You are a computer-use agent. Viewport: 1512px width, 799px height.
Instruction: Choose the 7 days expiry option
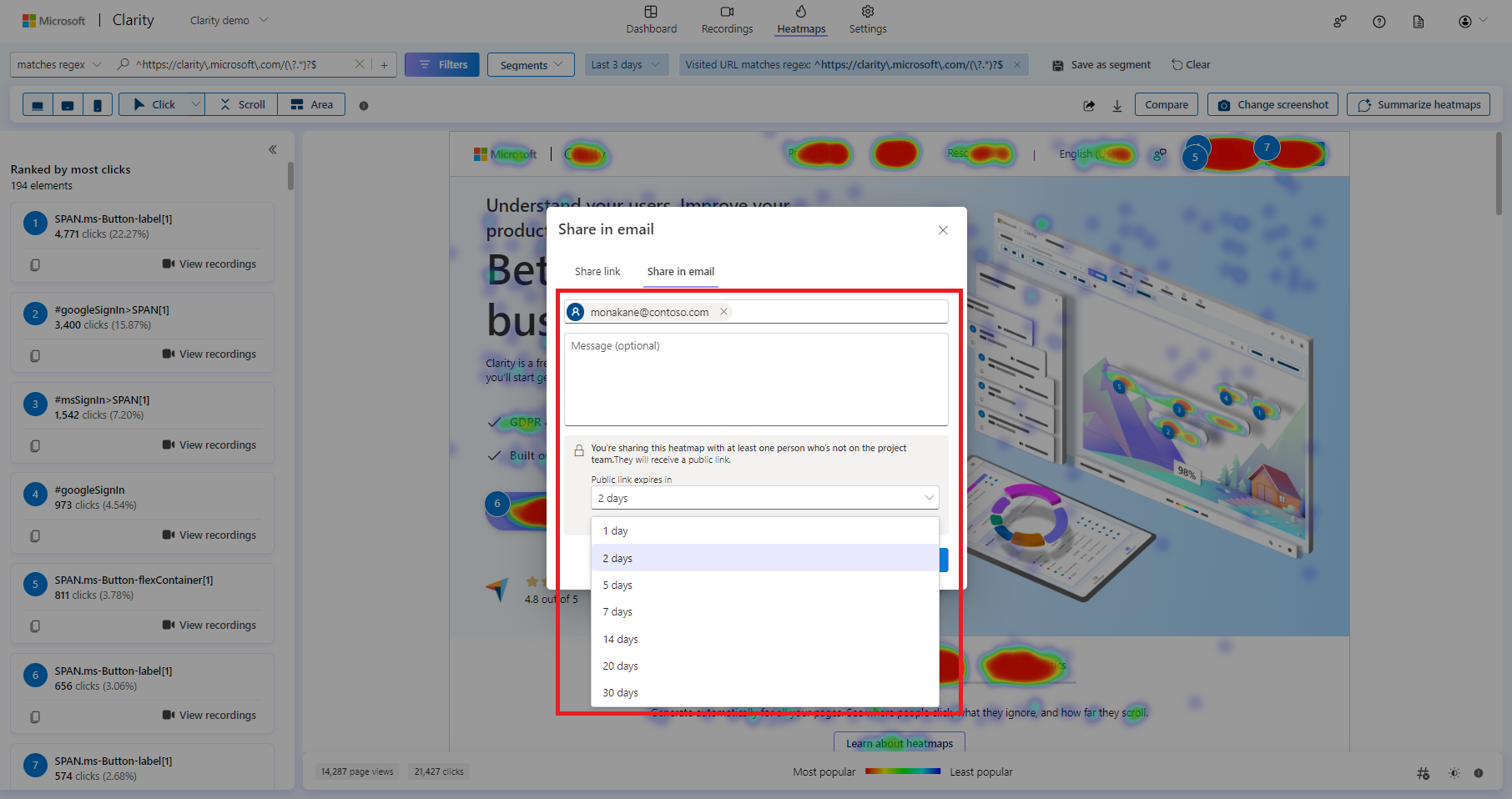coord(764,612)
